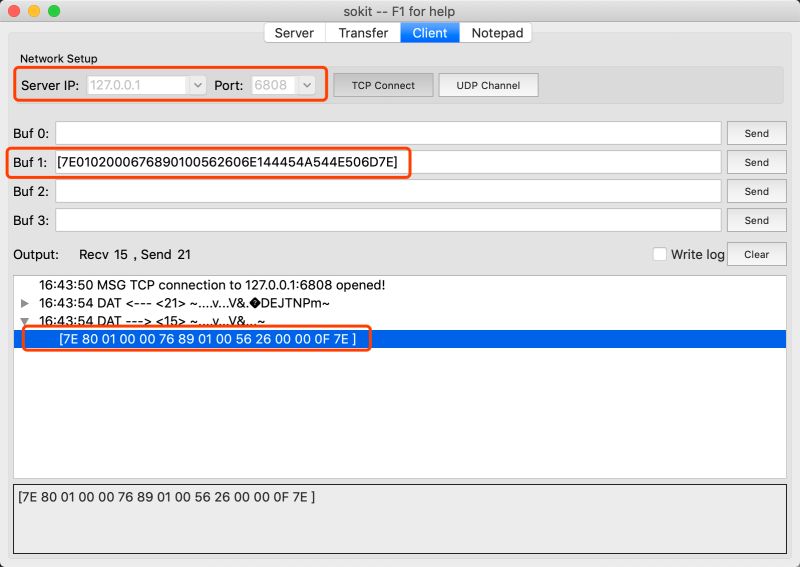This screenshot has width=800, height=567.
Task: Click the Buf 2 input field
Action: click(x=388, y=191)
